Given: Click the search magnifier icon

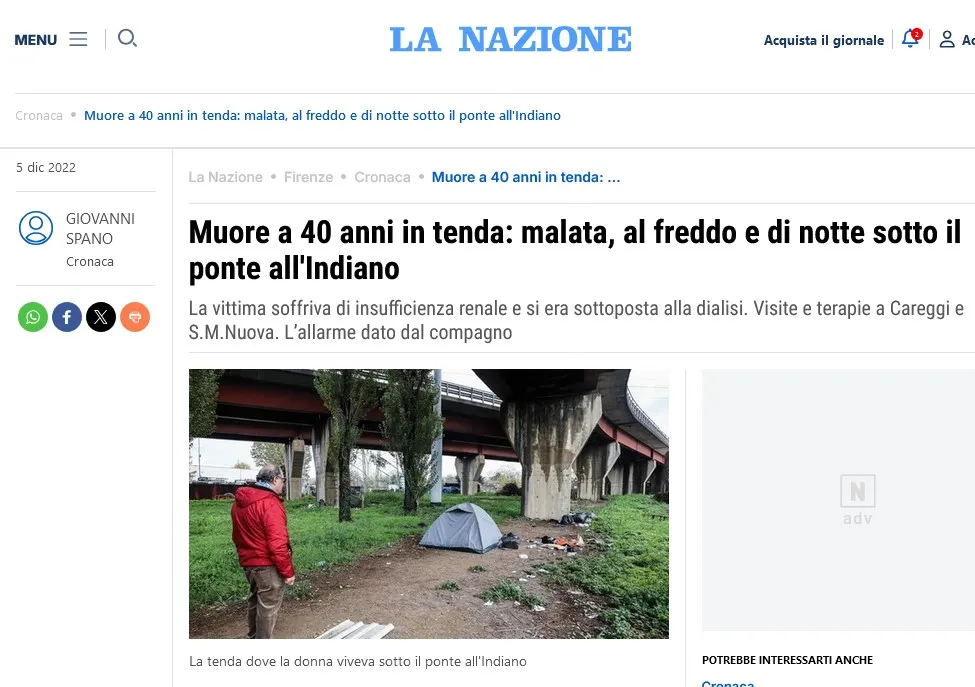Looking at the screenshot, I should [x=127, y=39].
